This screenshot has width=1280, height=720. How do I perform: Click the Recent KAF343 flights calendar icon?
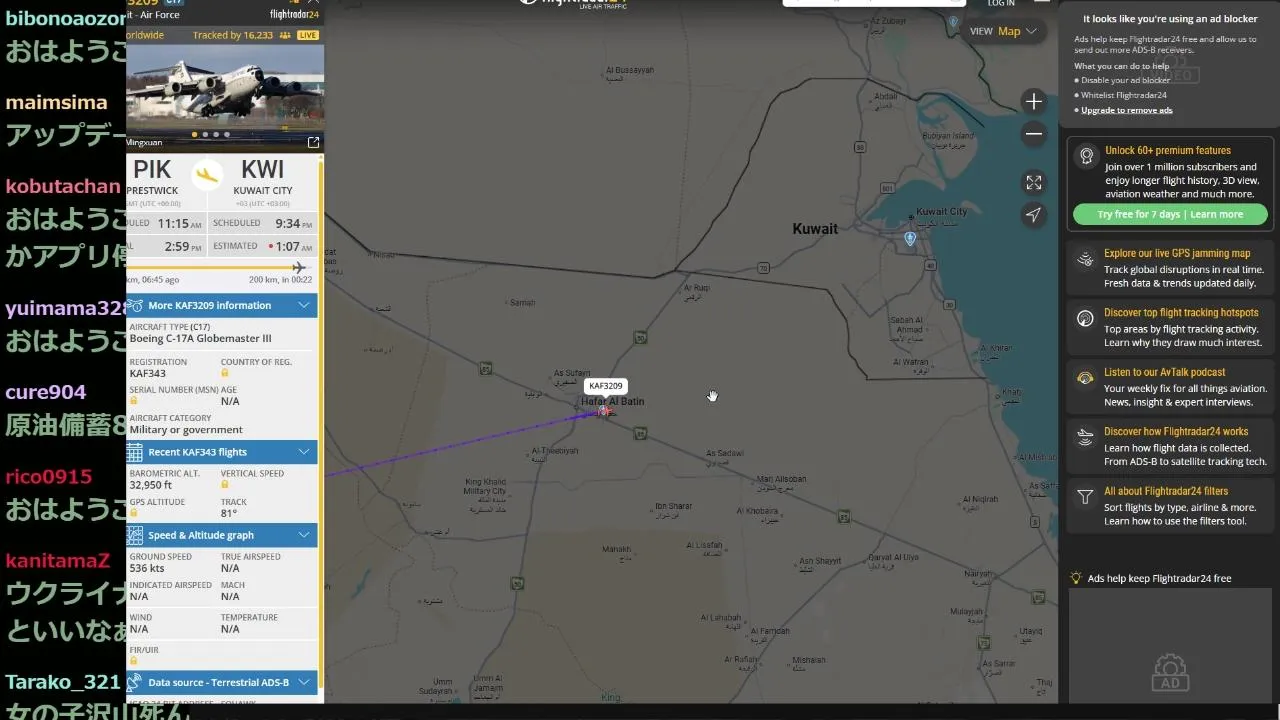[x=135, y=452]
